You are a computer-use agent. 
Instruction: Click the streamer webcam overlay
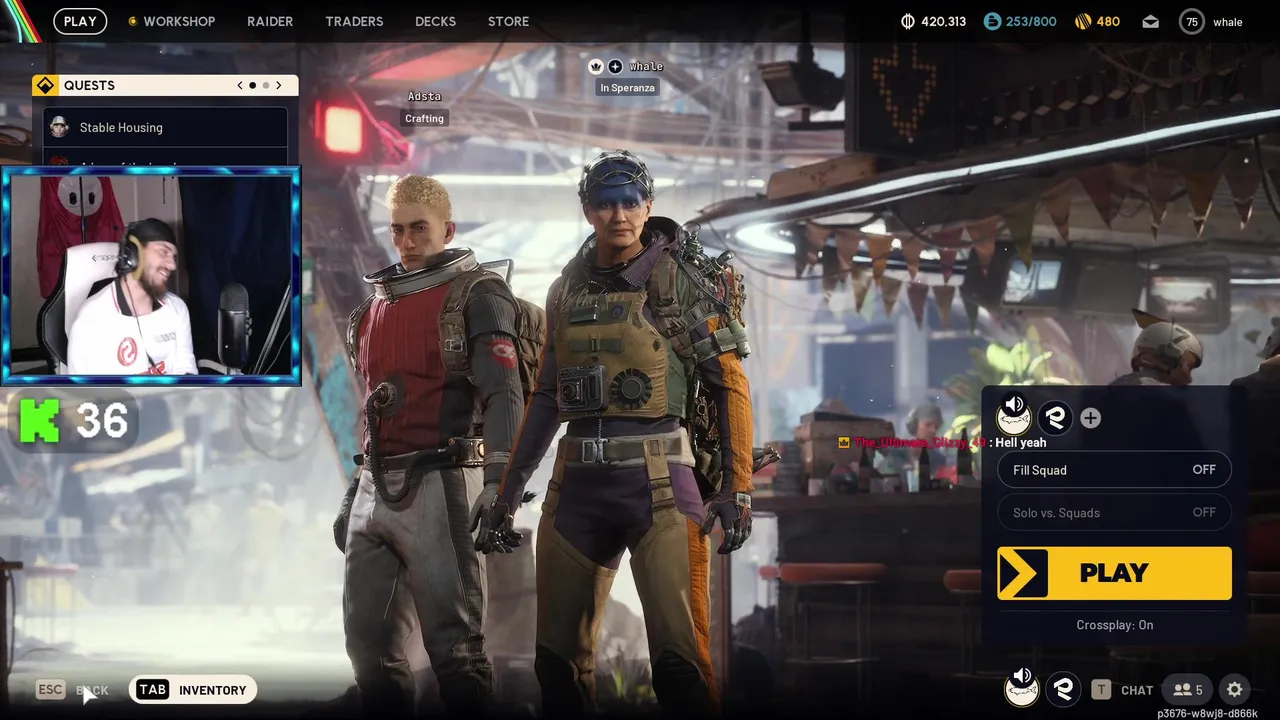coord(151,276)
